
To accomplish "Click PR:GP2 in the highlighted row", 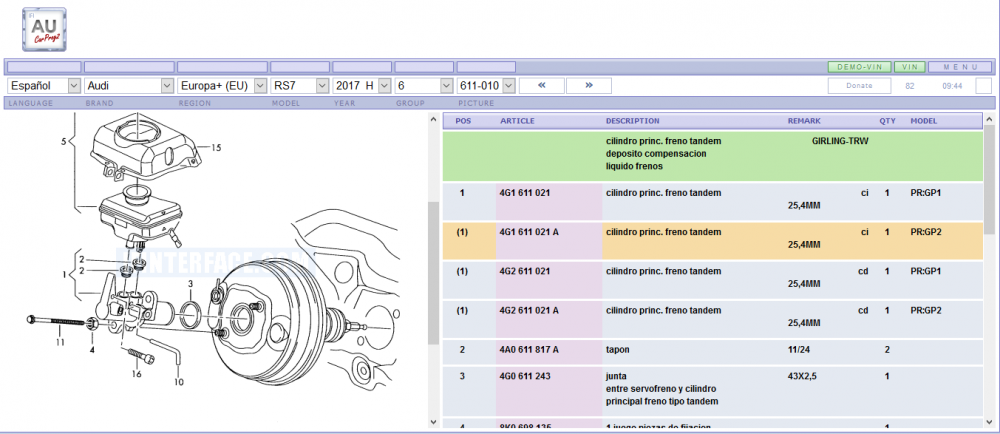I will tap(926, 233).
